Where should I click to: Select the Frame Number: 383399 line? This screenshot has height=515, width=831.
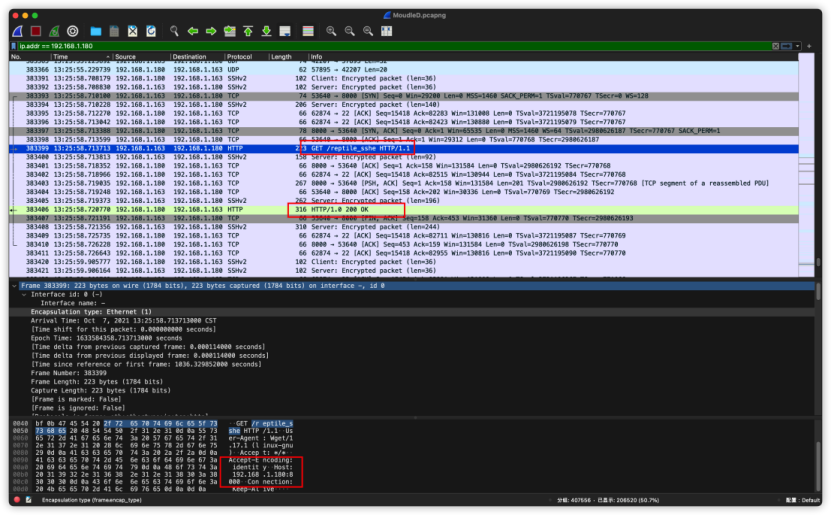pos(412,373)
